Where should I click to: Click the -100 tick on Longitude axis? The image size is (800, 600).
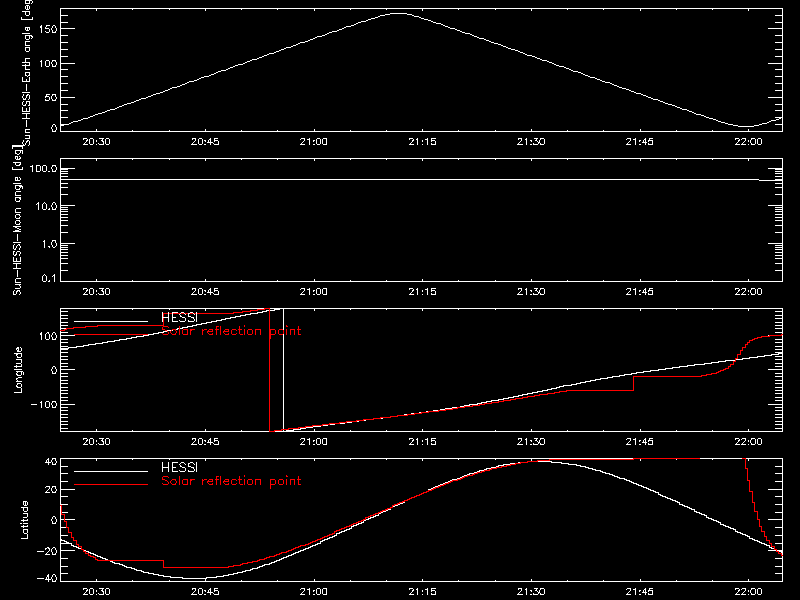(43, 404)
